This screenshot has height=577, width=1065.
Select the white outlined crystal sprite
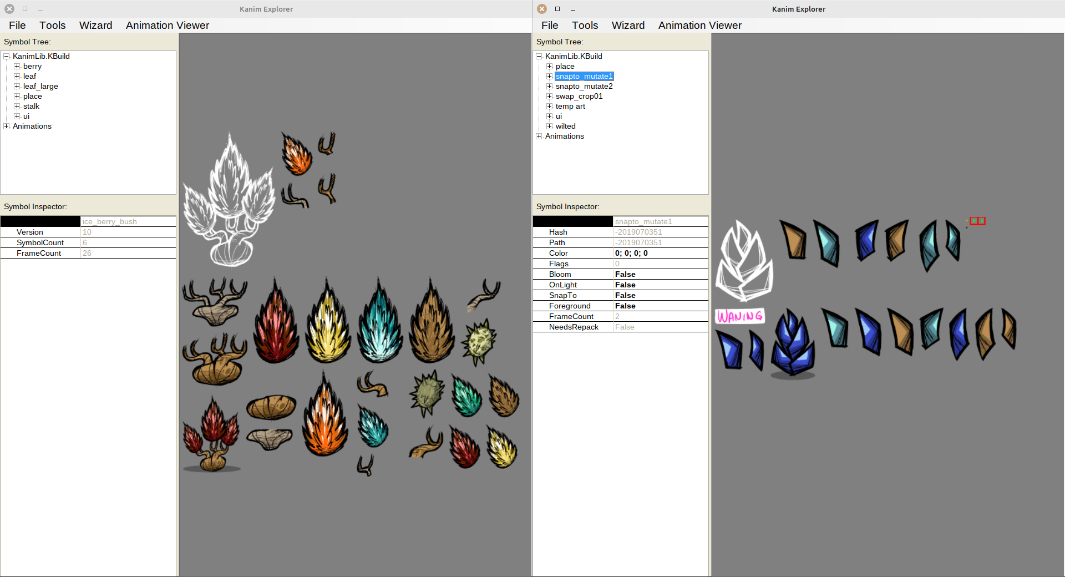click(x=742, y=262)
